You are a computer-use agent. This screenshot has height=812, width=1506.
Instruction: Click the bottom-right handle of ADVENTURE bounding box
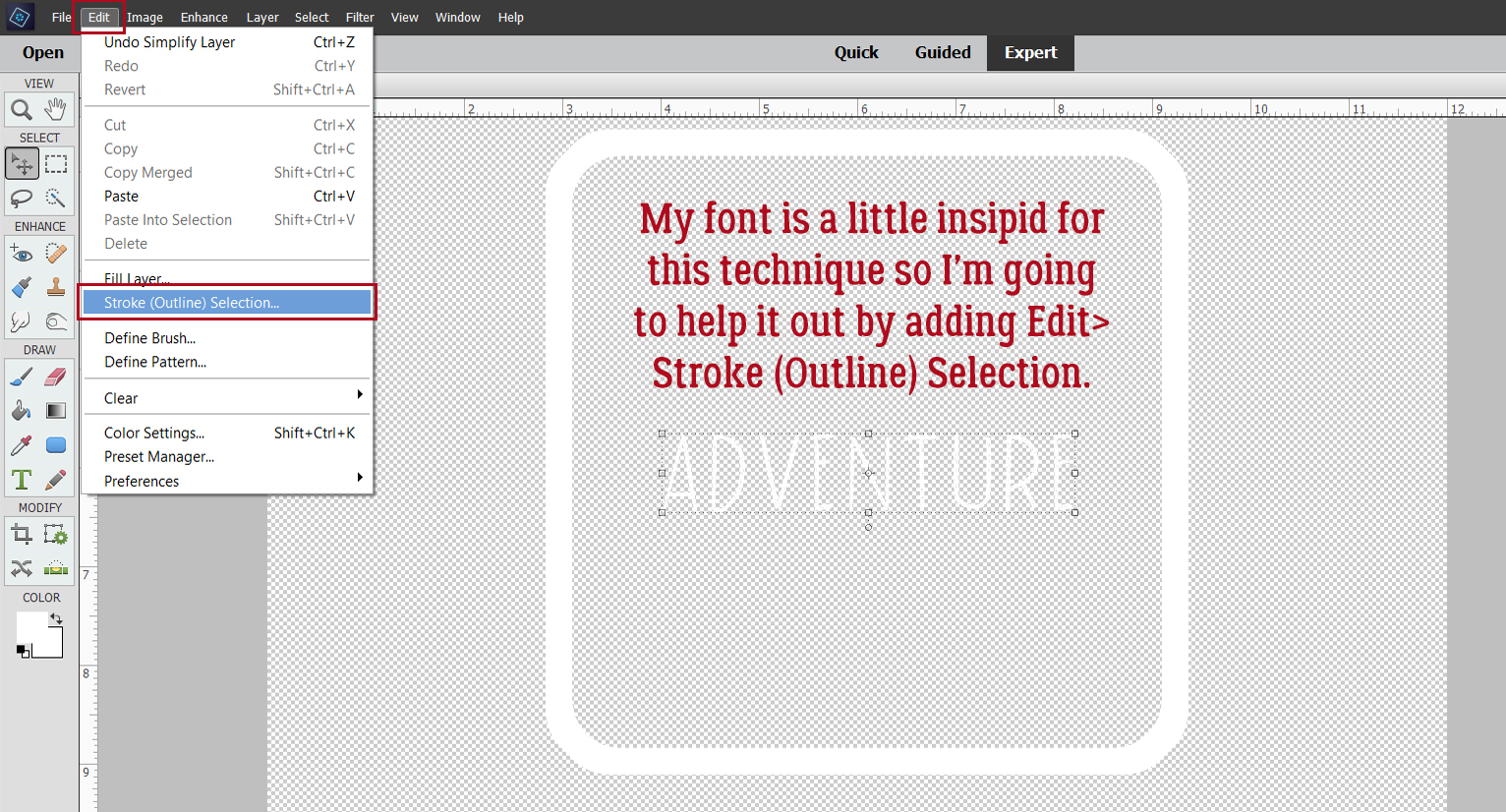pos(1074,512)
